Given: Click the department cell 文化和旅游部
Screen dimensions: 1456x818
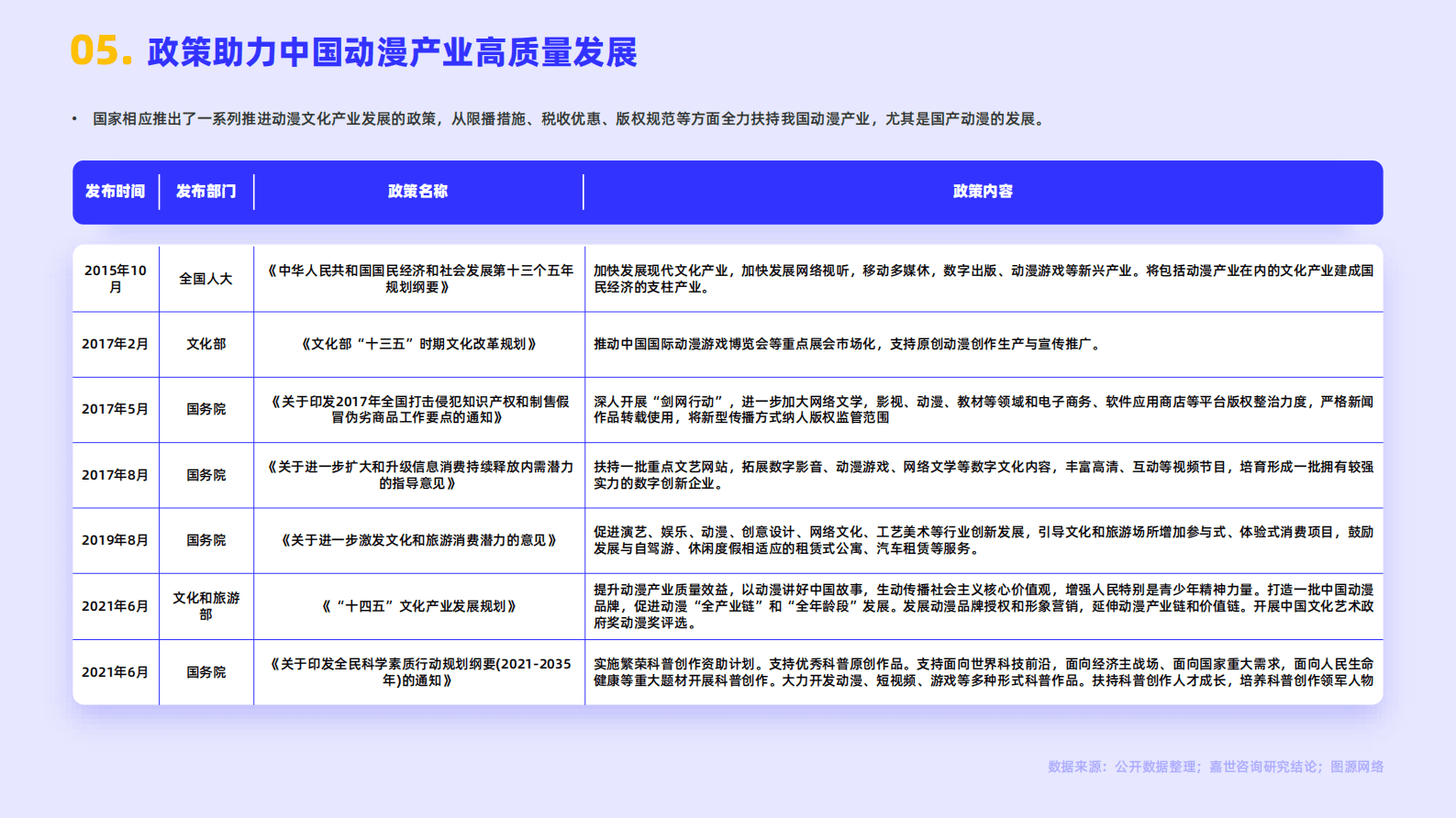Looking at the screenshot, I should [x=206, y=606].
